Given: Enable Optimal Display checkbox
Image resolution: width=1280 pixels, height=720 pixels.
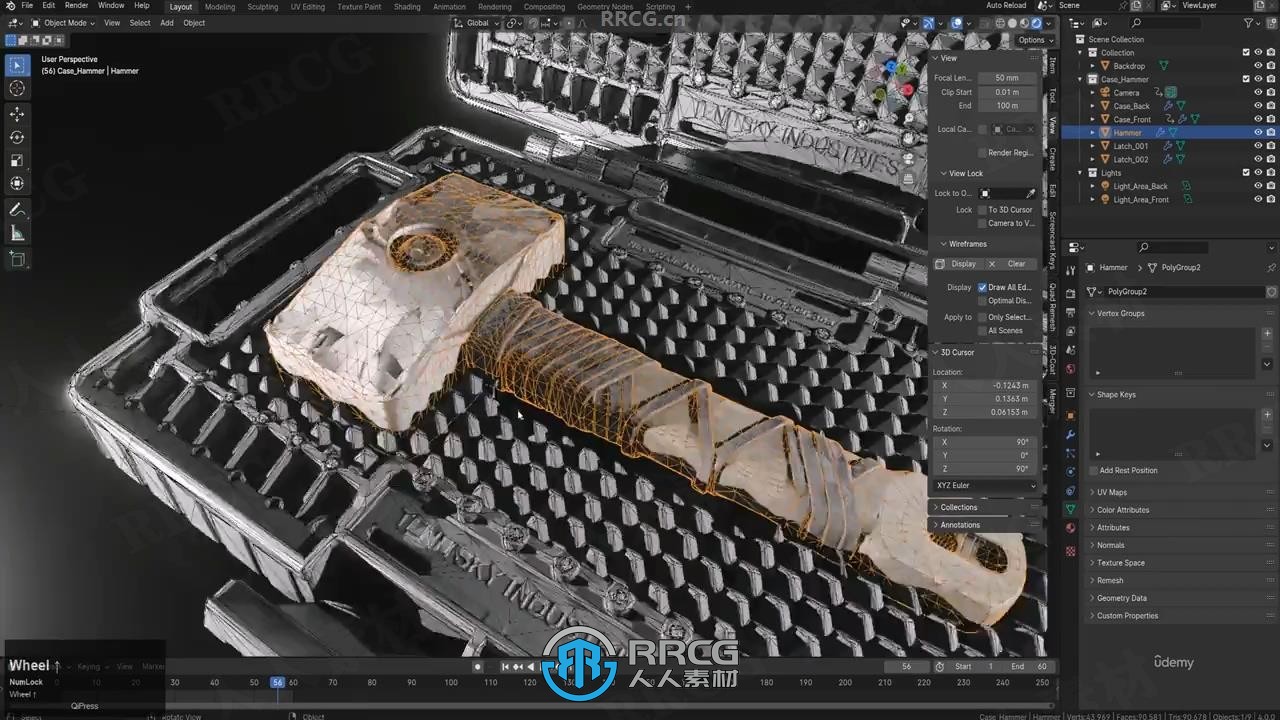Looking at the screenshot, I should (x=982, y=300).
